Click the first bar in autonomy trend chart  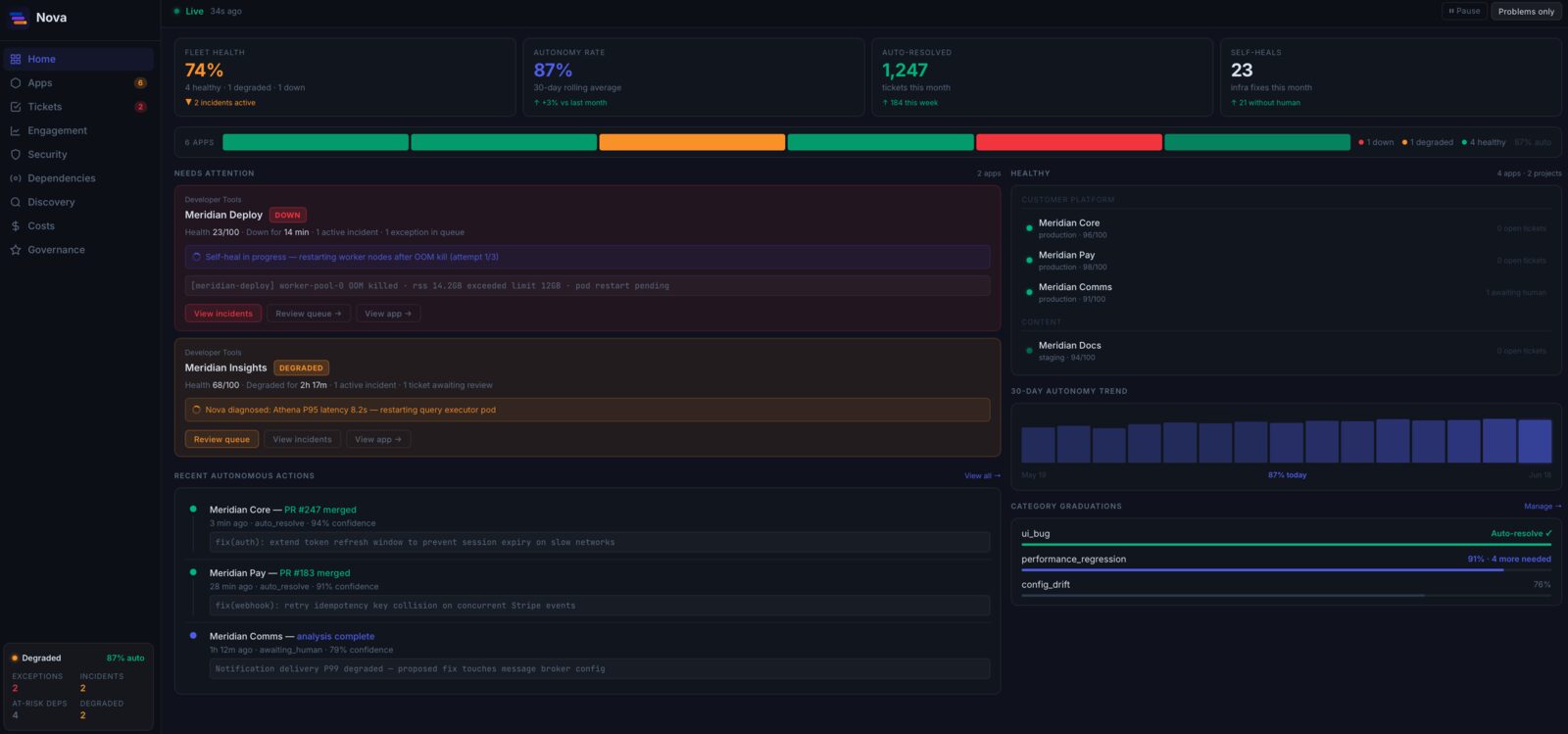pyautogui.click(x=1038, y=445)
